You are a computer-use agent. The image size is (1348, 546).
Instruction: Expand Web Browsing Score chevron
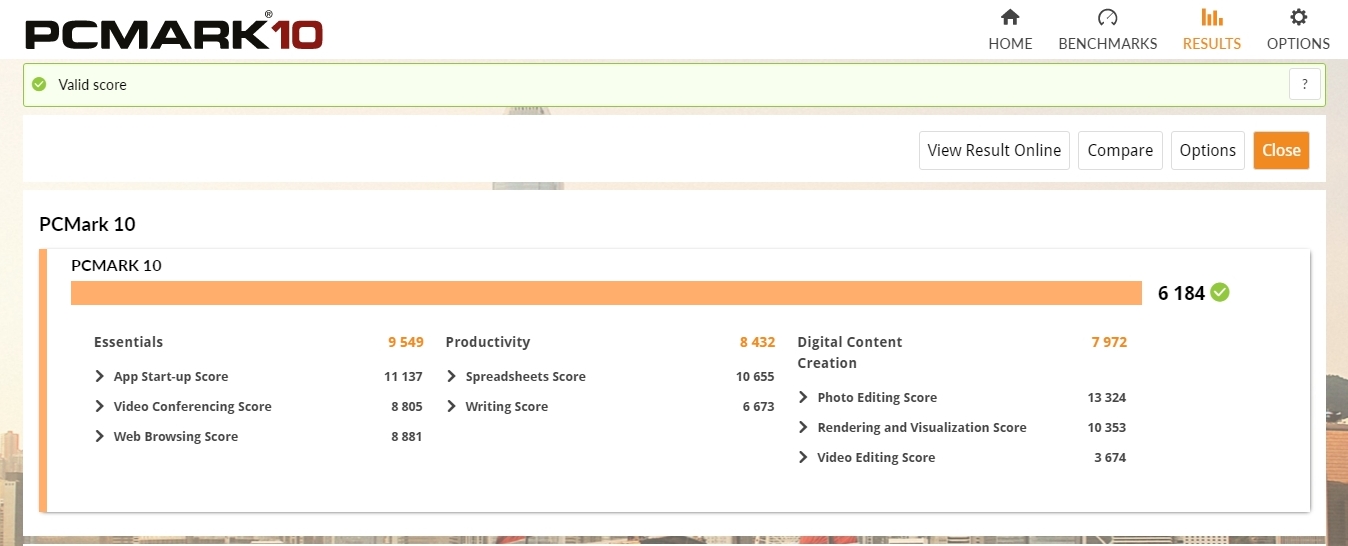(x=100, y=437)
